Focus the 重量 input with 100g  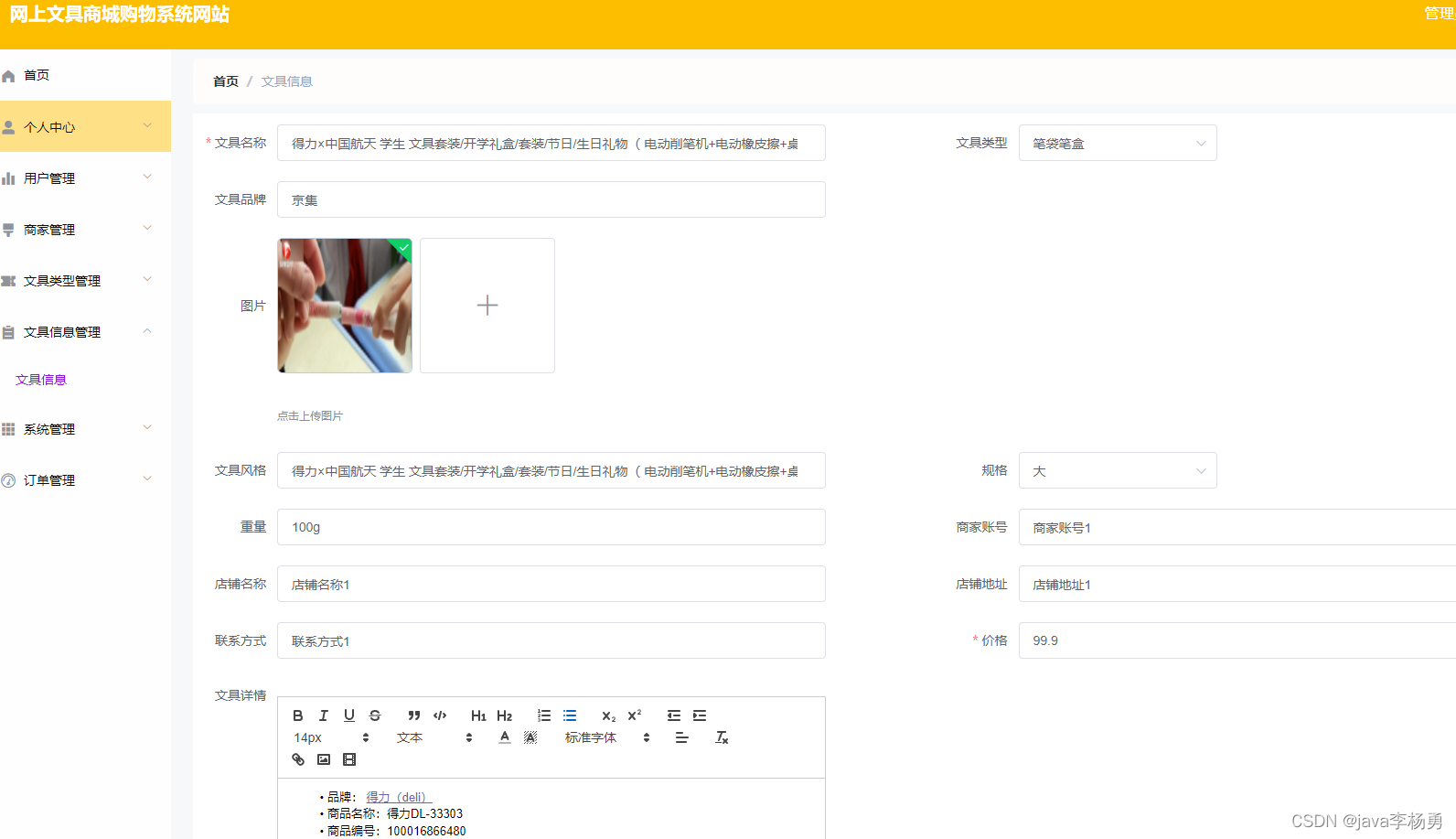[x=551, y=527]
